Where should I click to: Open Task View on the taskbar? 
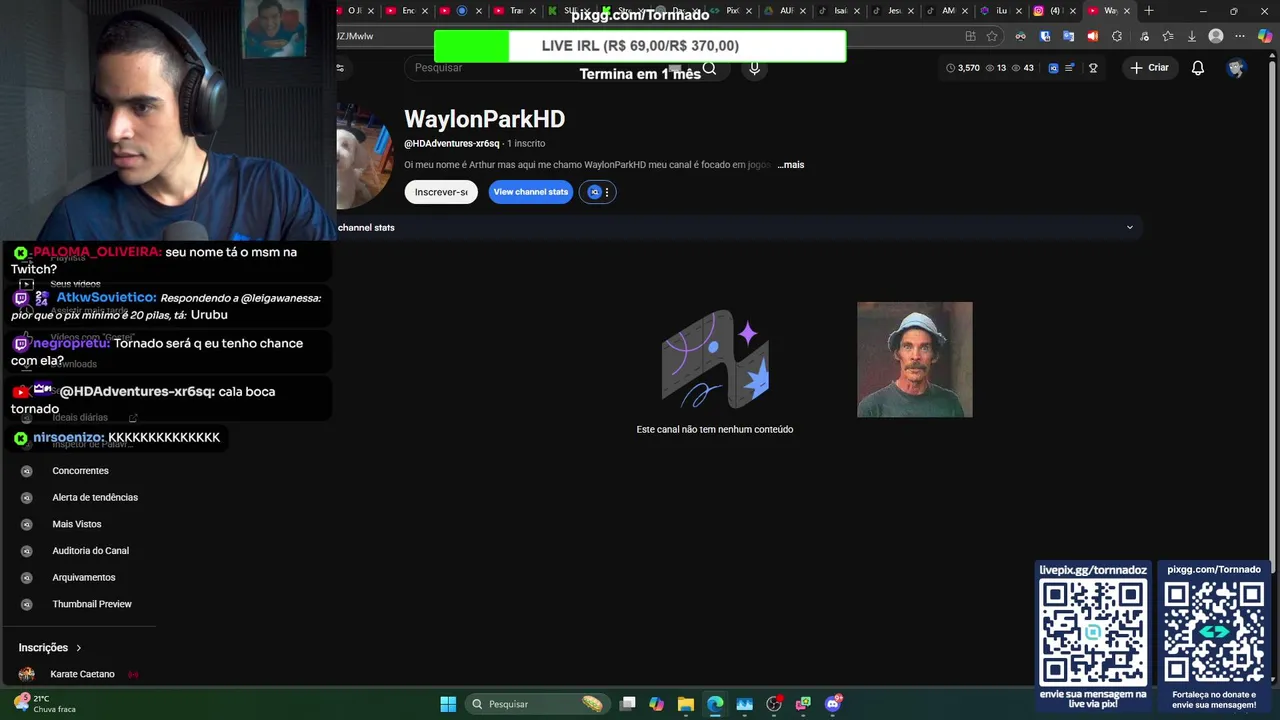(x=627, y=704)
